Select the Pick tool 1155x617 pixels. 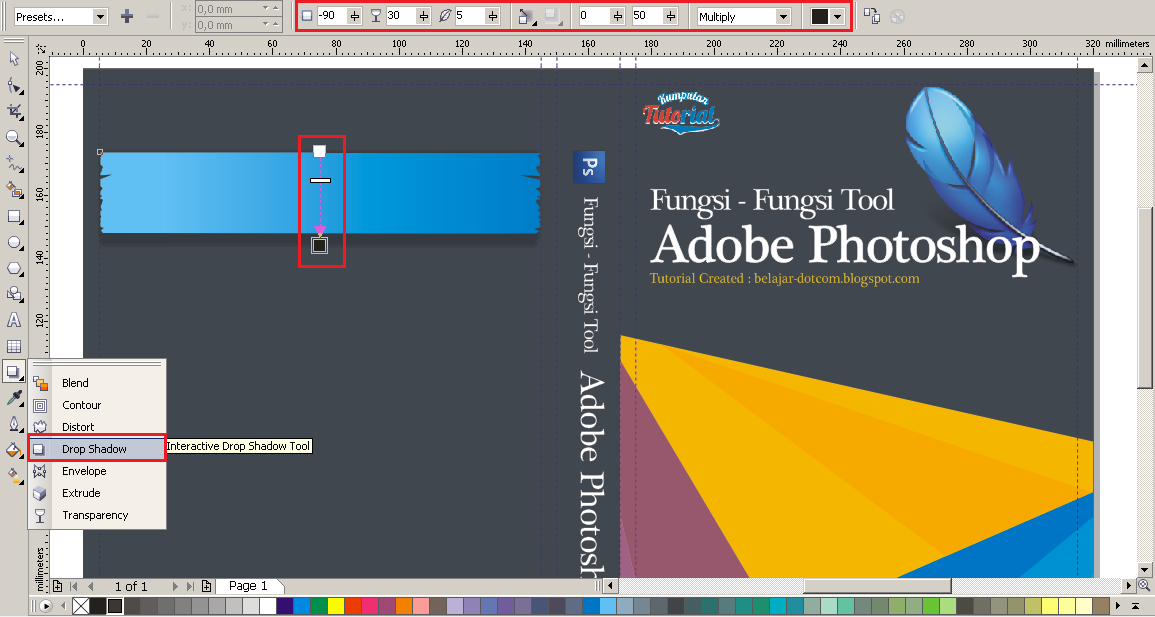pos(14,60)
